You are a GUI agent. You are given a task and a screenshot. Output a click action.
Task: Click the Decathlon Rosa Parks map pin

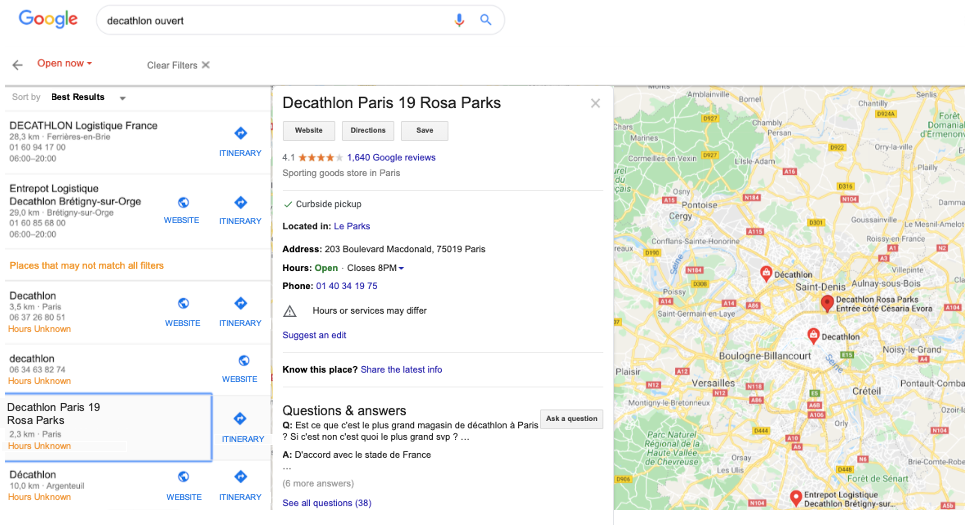(x=827, y=303)
